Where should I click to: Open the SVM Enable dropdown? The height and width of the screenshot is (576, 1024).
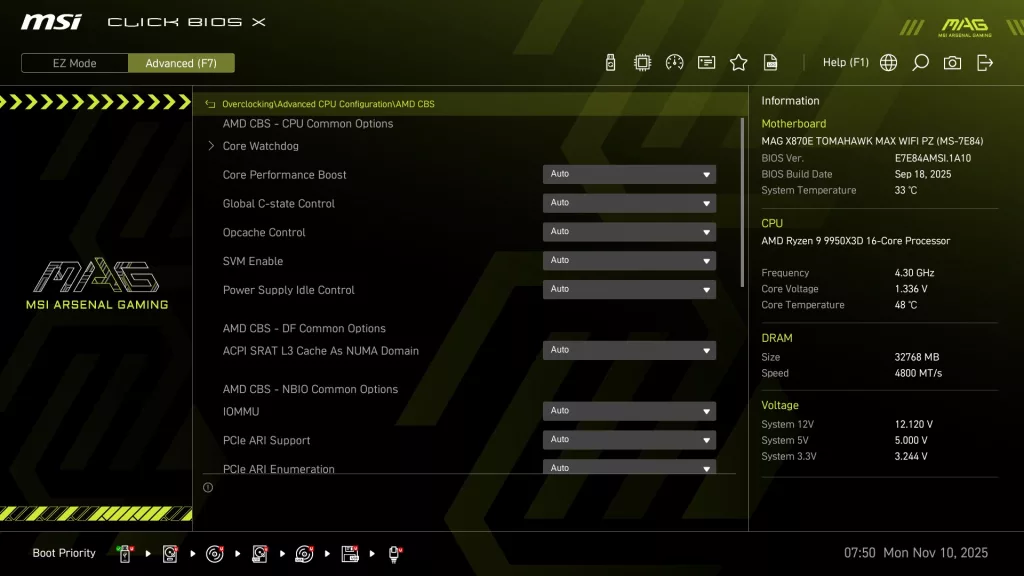[628, 260]
